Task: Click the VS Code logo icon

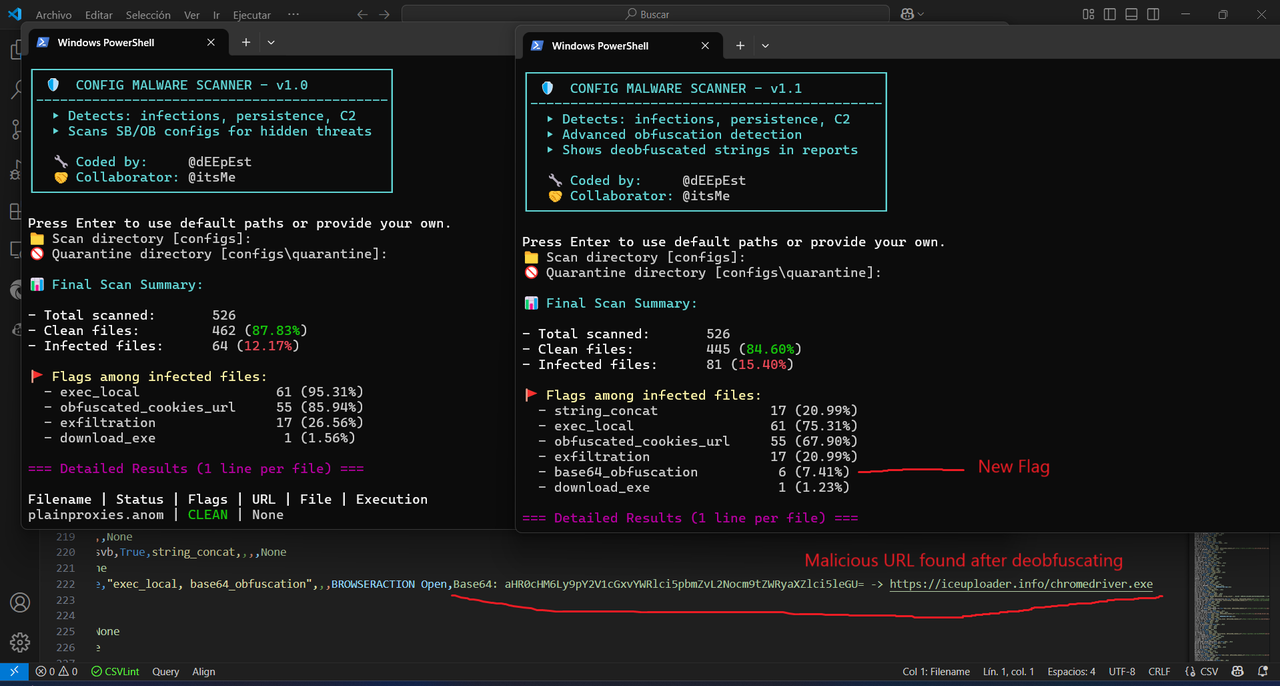Action: 14,14
